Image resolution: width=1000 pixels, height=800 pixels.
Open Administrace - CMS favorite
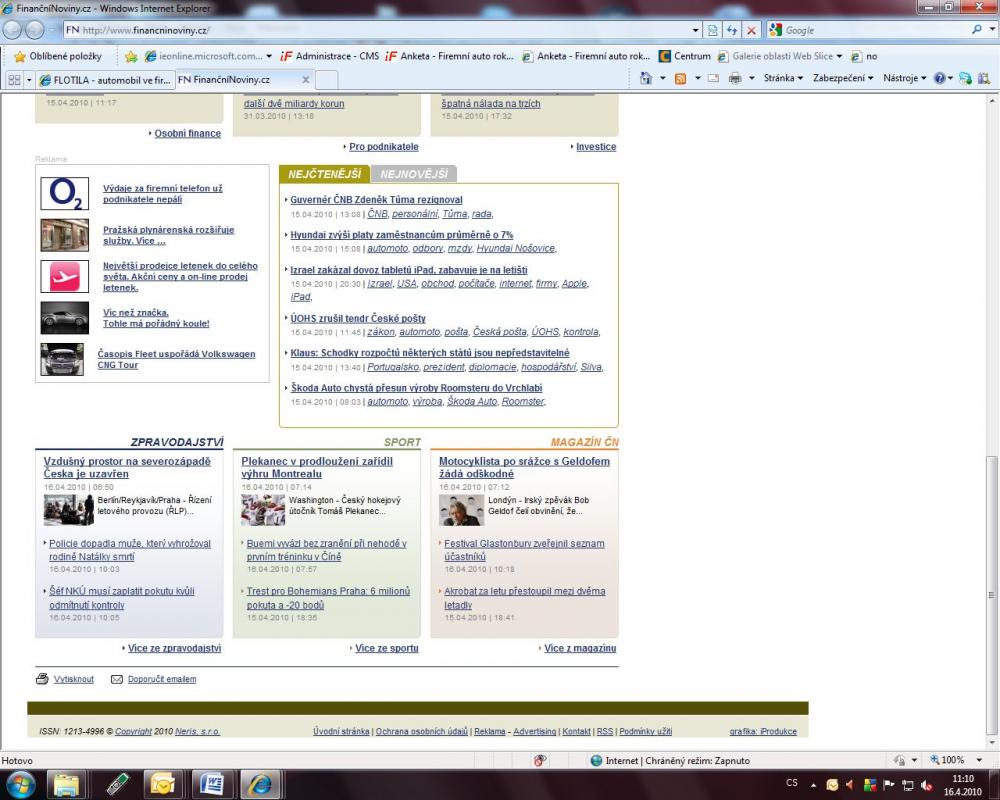coord(329,56)
